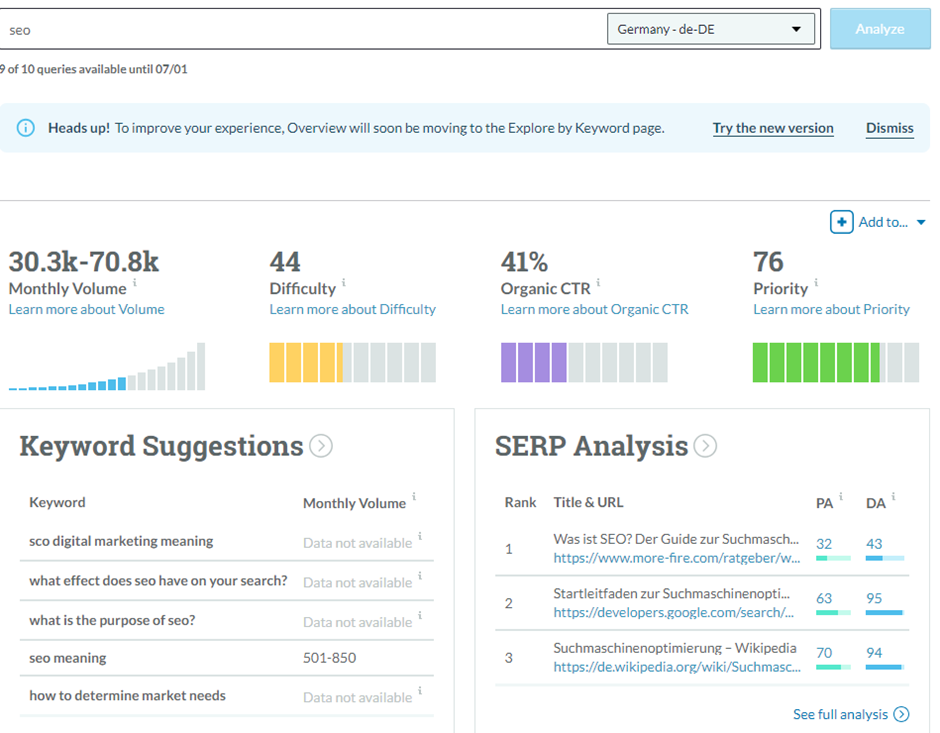Open the de.wikipedia.org result URL
The image size is (940, 733).
(677, 667)
